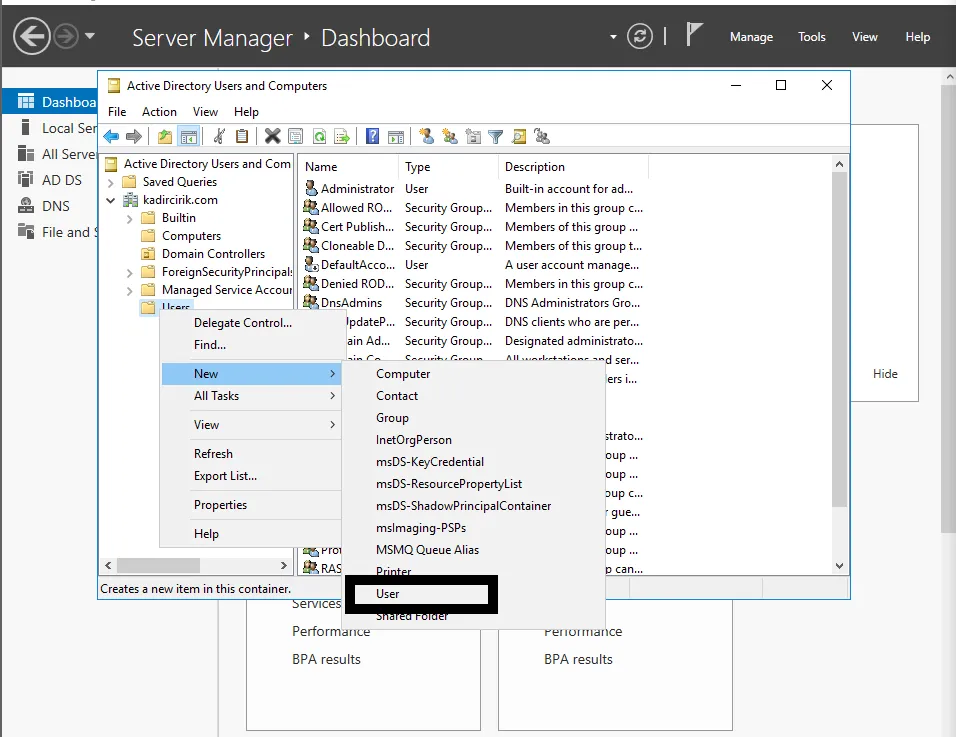Screen dimensions: 956x737
Task: Click the Forward arrow in ADUC toolbar
Action: coord(134,137)
